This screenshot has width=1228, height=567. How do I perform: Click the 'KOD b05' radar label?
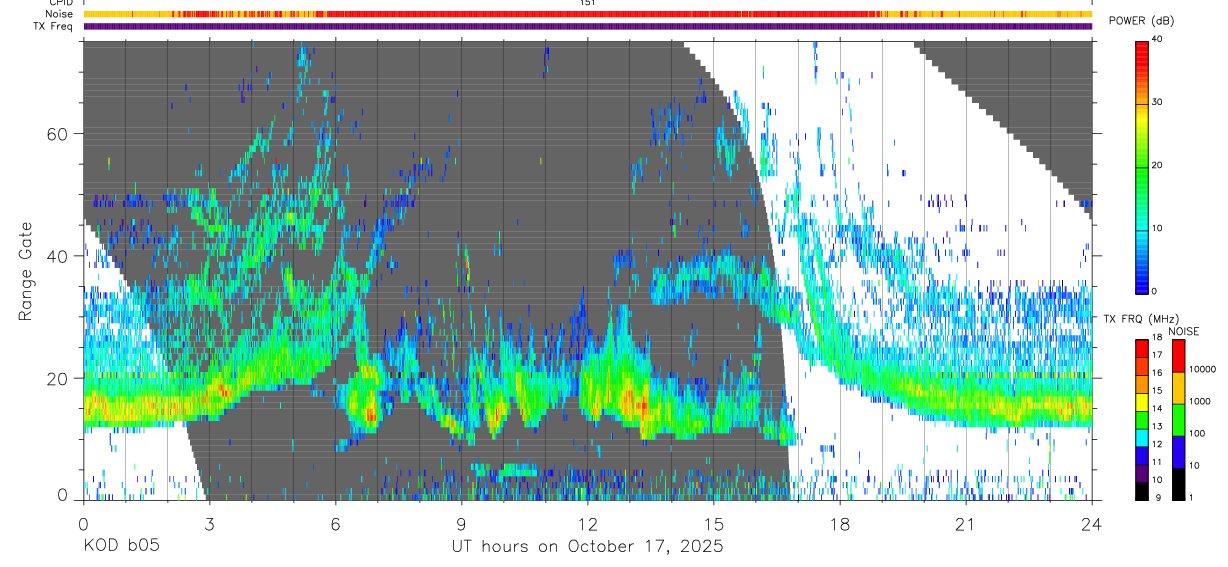point(121,546)
